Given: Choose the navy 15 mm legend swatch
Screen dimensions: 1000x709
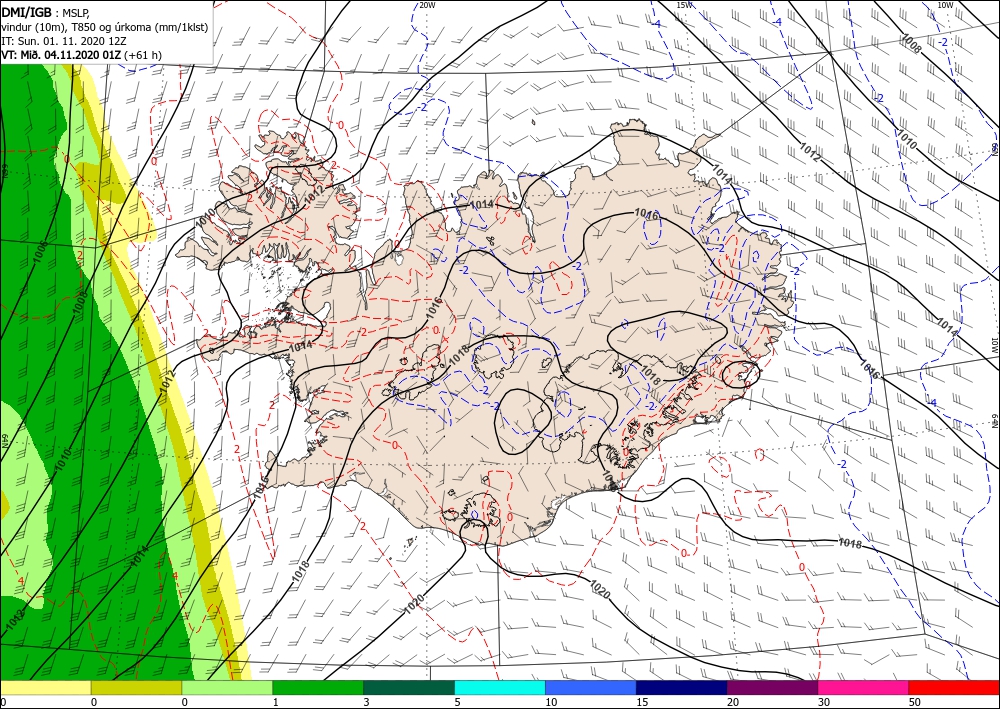Looking at the screenshot, I should tap(682, 687).
